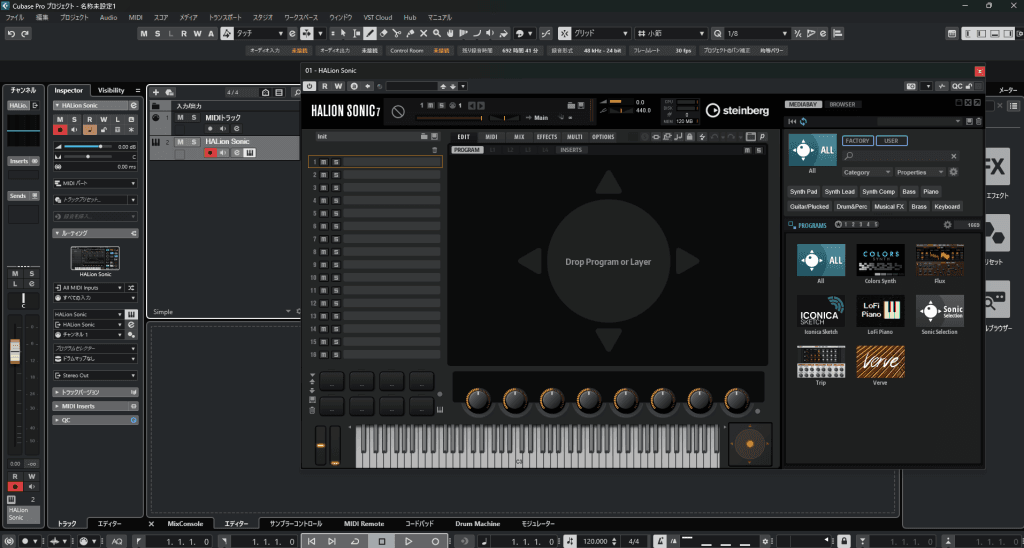Click the FACTORY filter button
Image resolution: width=1024 pixels, height=548 pixels.
[857, 141]
